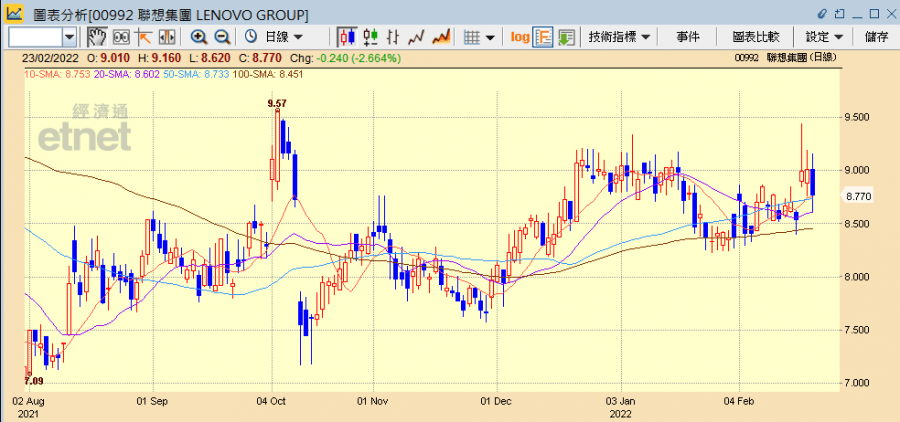Click the green down-arrow export icon

pyautogui.click(x=567, y=37)
